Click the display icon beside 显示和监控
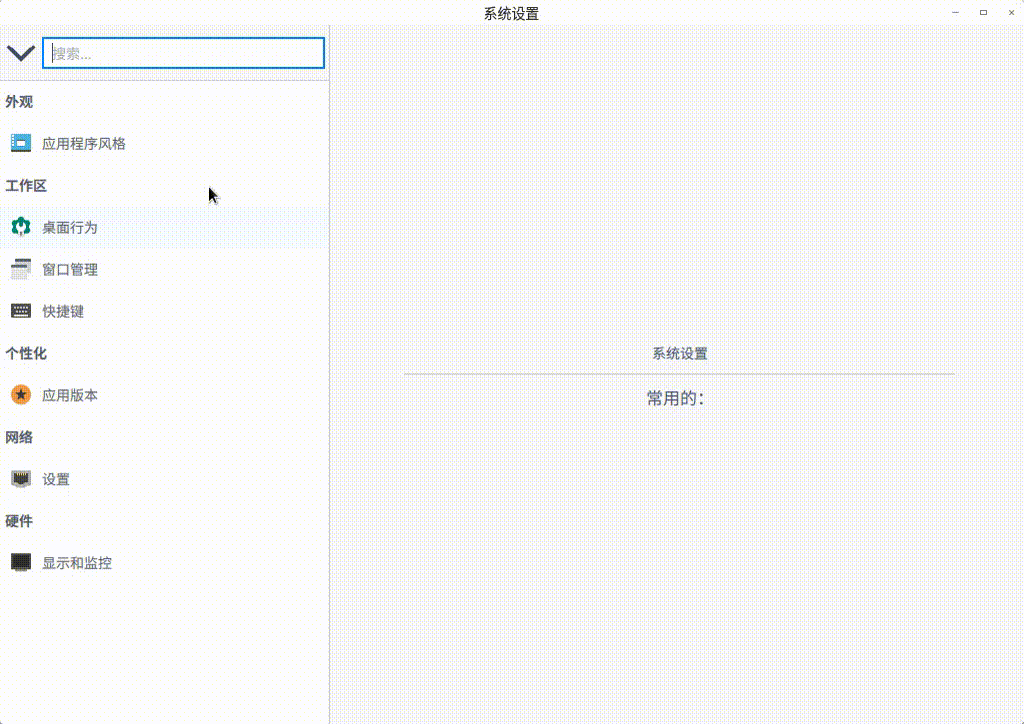The width and height of the screenshot is (1024, 724). pyautogui.click(x=20, y=562)
